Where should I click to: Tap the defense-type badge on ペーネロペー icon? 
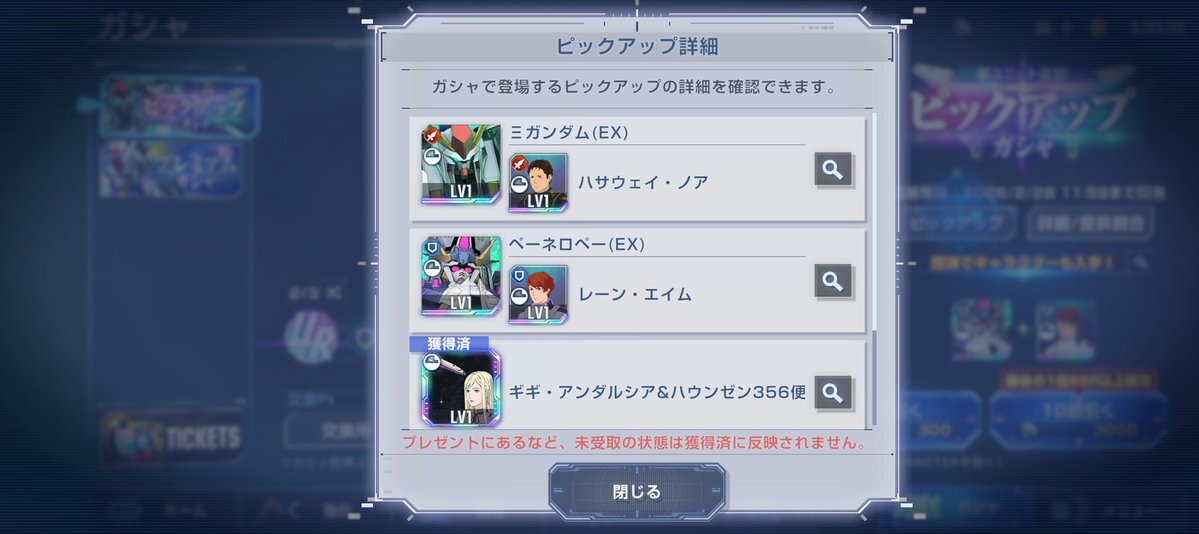pyautogui.click(x=431, y=246)
